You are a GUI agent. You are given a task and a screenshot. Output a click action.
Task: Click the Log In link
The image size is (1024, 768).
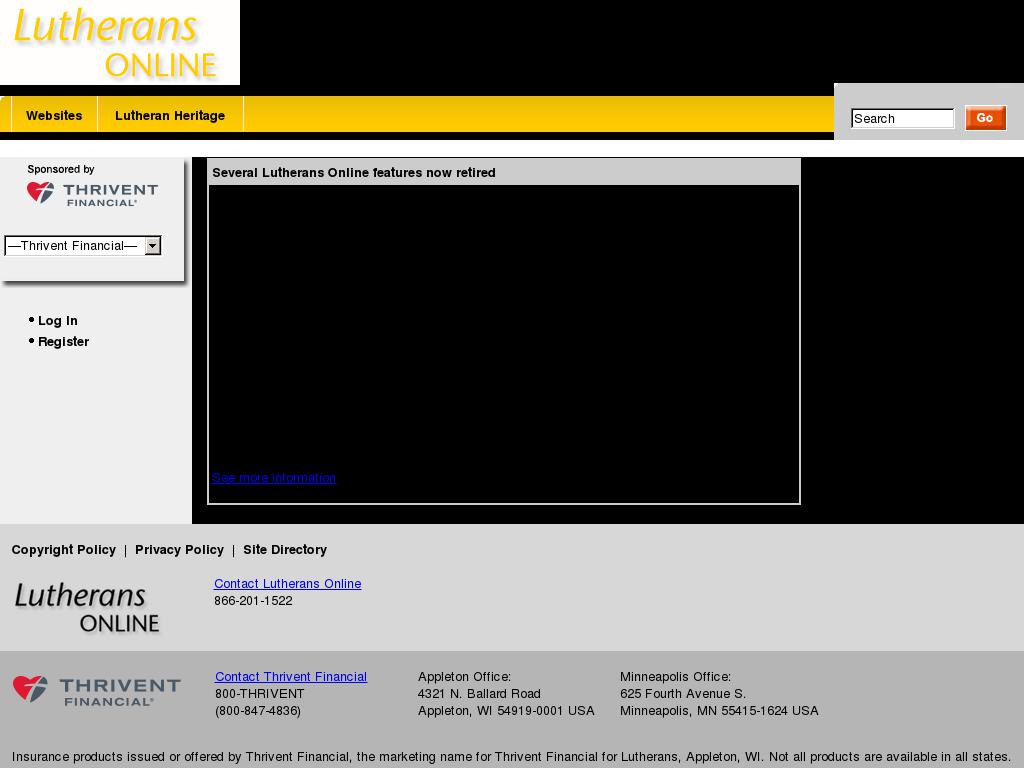click(57, 321)
